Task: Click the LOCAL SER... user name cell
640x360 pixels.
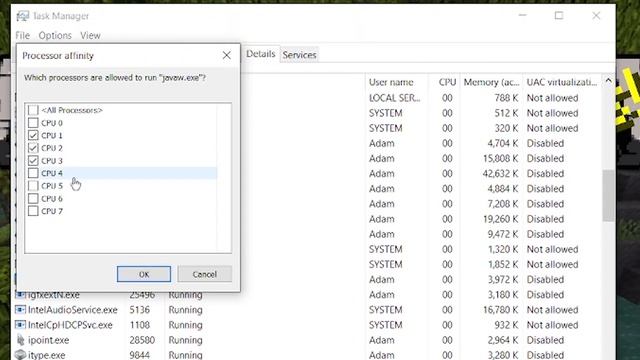Action: click(x=394, y=98)
